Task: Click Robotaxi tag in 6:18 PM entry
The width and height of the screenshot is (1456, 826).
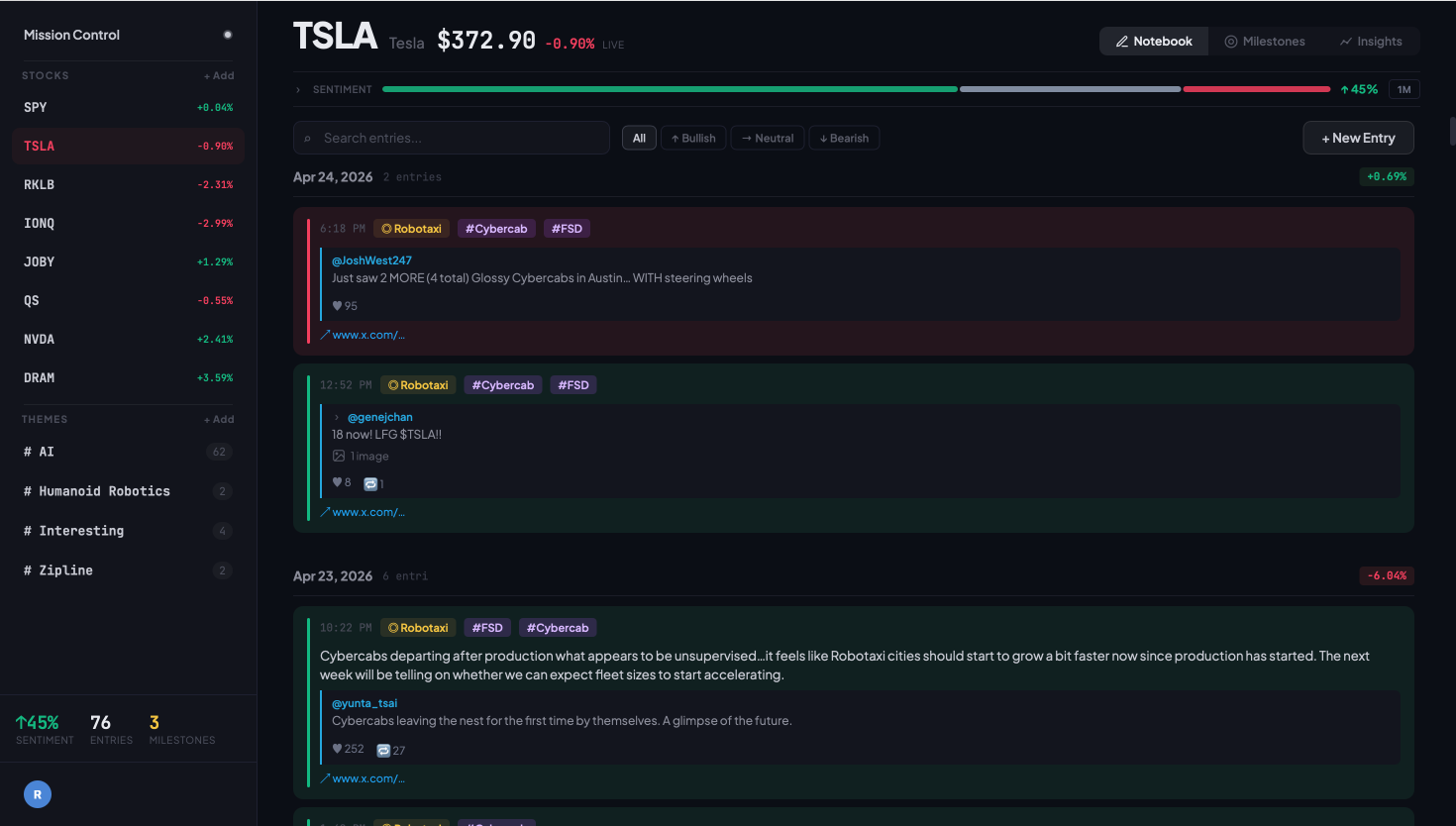Action: point(411,229)
